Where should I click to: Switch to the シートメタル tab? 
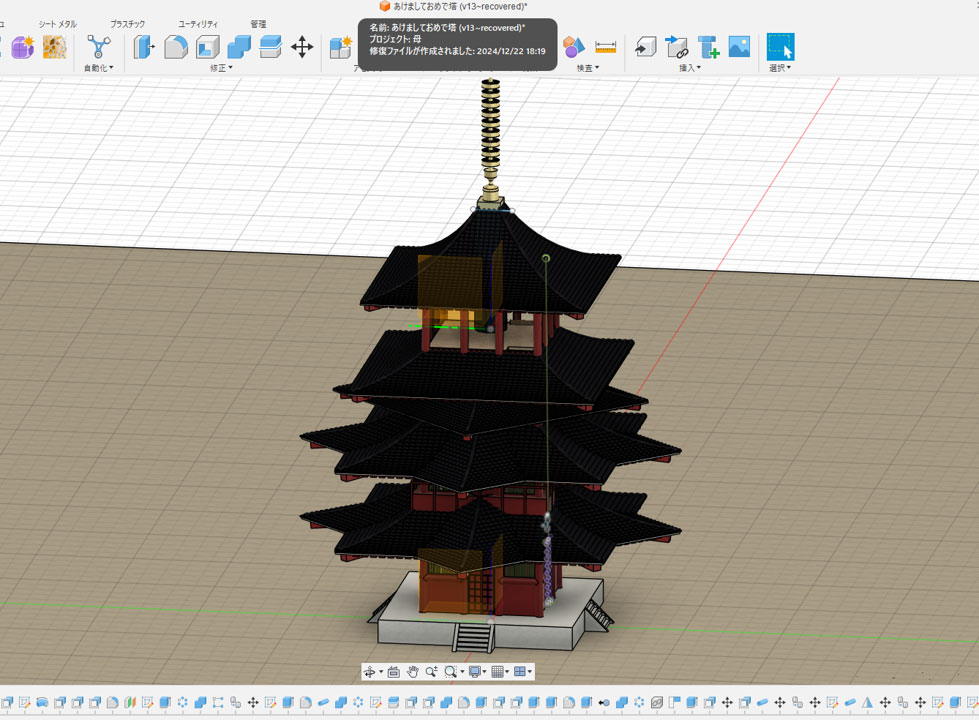coord(57,24)
